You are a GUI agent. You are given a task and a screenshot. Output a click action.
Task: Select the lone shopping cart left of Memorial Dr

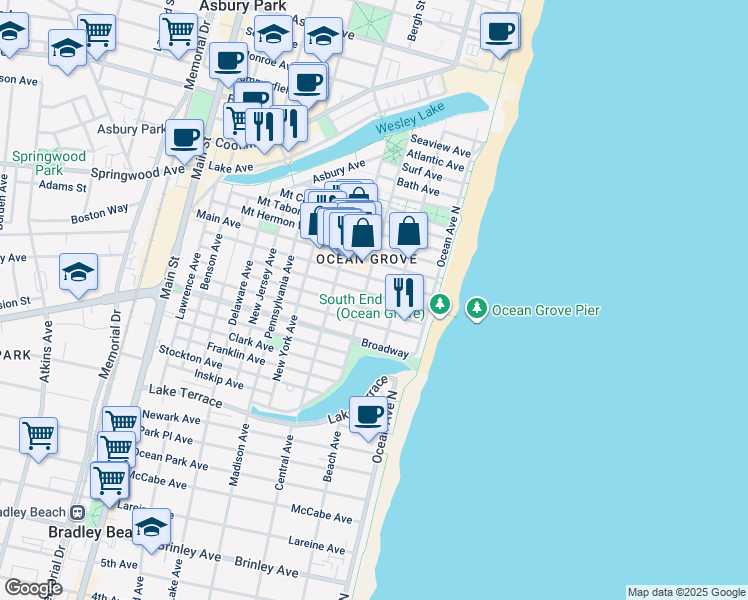click(39, 437)
